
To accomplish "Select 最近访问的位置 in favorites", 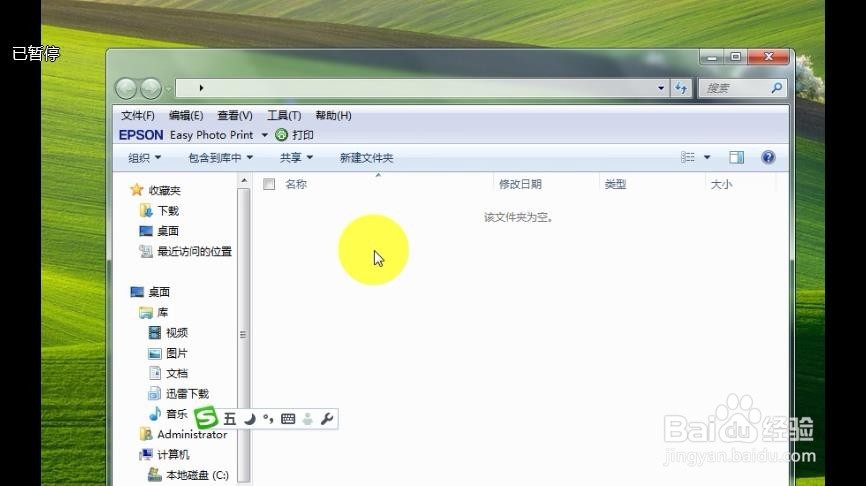I will 194,251.
